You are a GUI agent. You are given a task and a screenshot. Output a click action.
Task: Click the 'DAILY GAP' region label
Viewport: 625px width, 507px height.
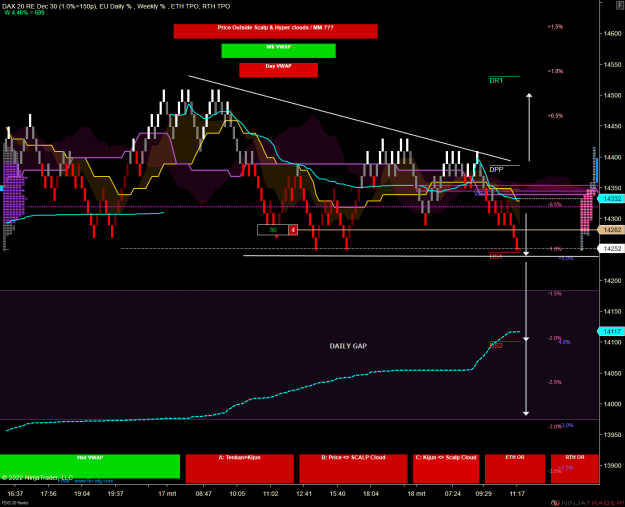(348, 346)
